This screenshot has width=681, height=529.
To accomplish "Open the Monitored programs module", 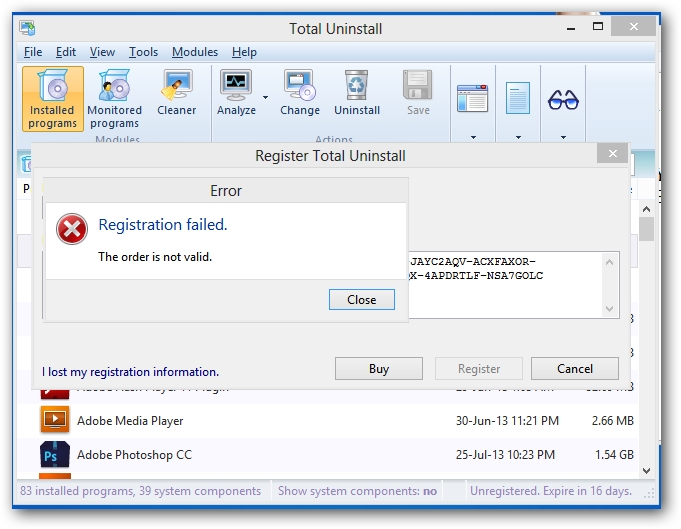I will (115, 99).
